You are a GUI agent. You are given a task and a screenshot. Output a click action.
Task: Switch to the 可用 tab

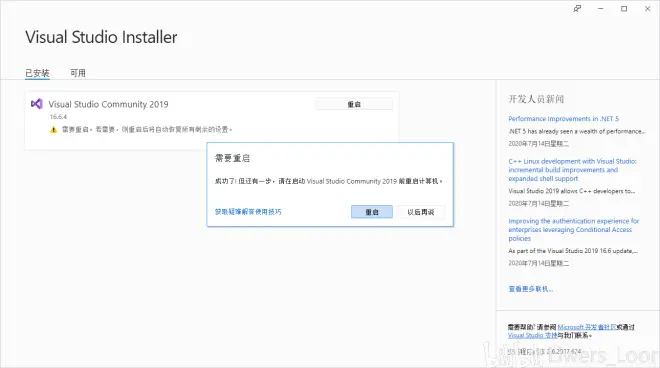pos(78,73)
